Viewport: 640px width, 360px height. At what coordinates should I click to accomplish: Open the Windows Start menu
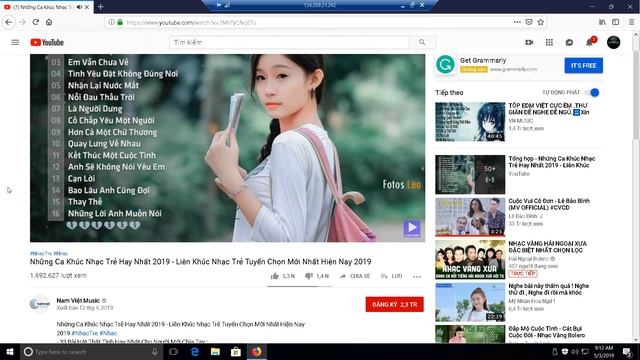click(10, 351)
